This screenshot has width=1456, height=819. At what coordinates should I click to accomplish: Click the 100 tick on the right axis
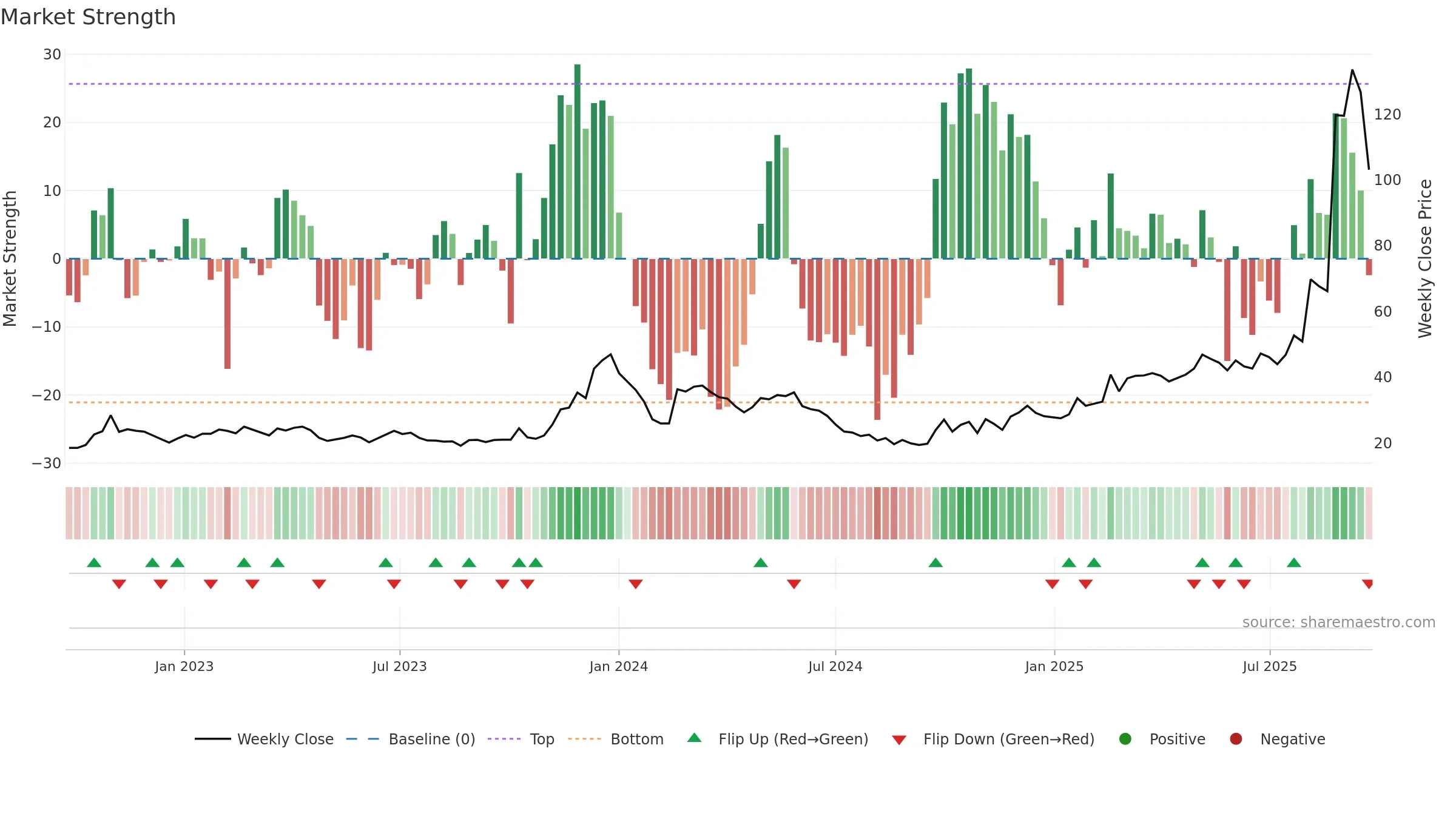(1387, 180)
